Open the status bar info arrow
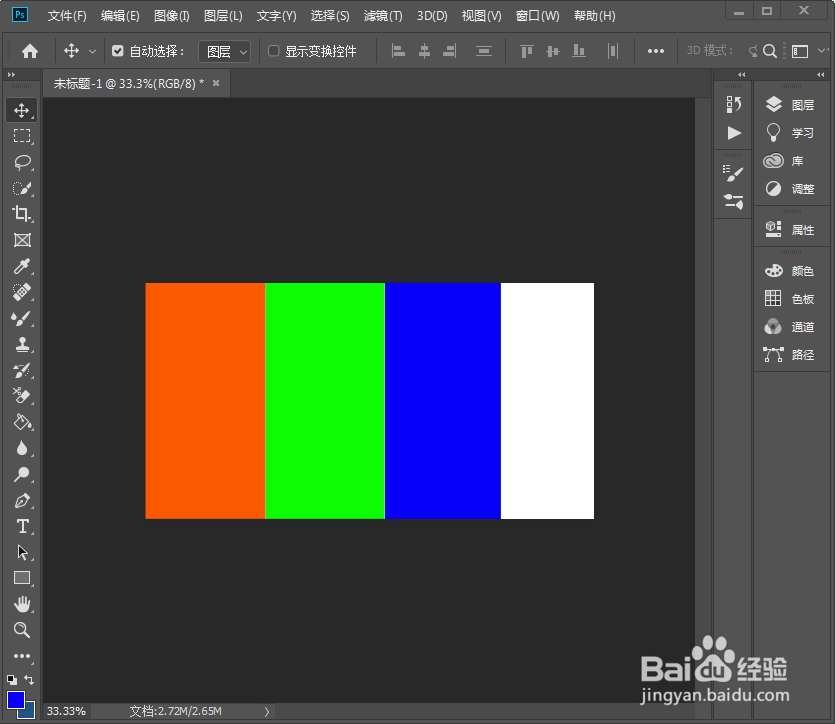Viewport: 835px width, 724px height. (267, 712)
